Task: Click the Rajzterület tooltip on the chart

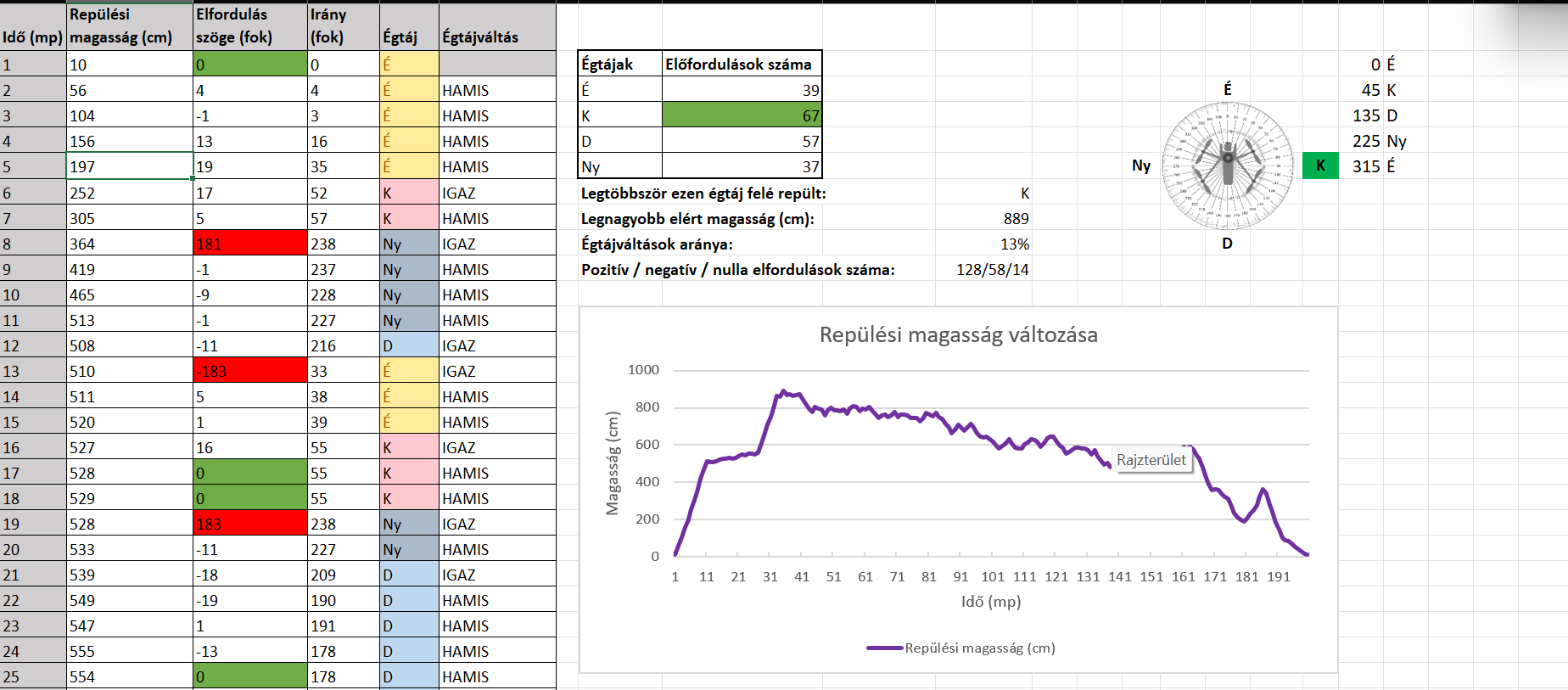Action: point(1151,460)
